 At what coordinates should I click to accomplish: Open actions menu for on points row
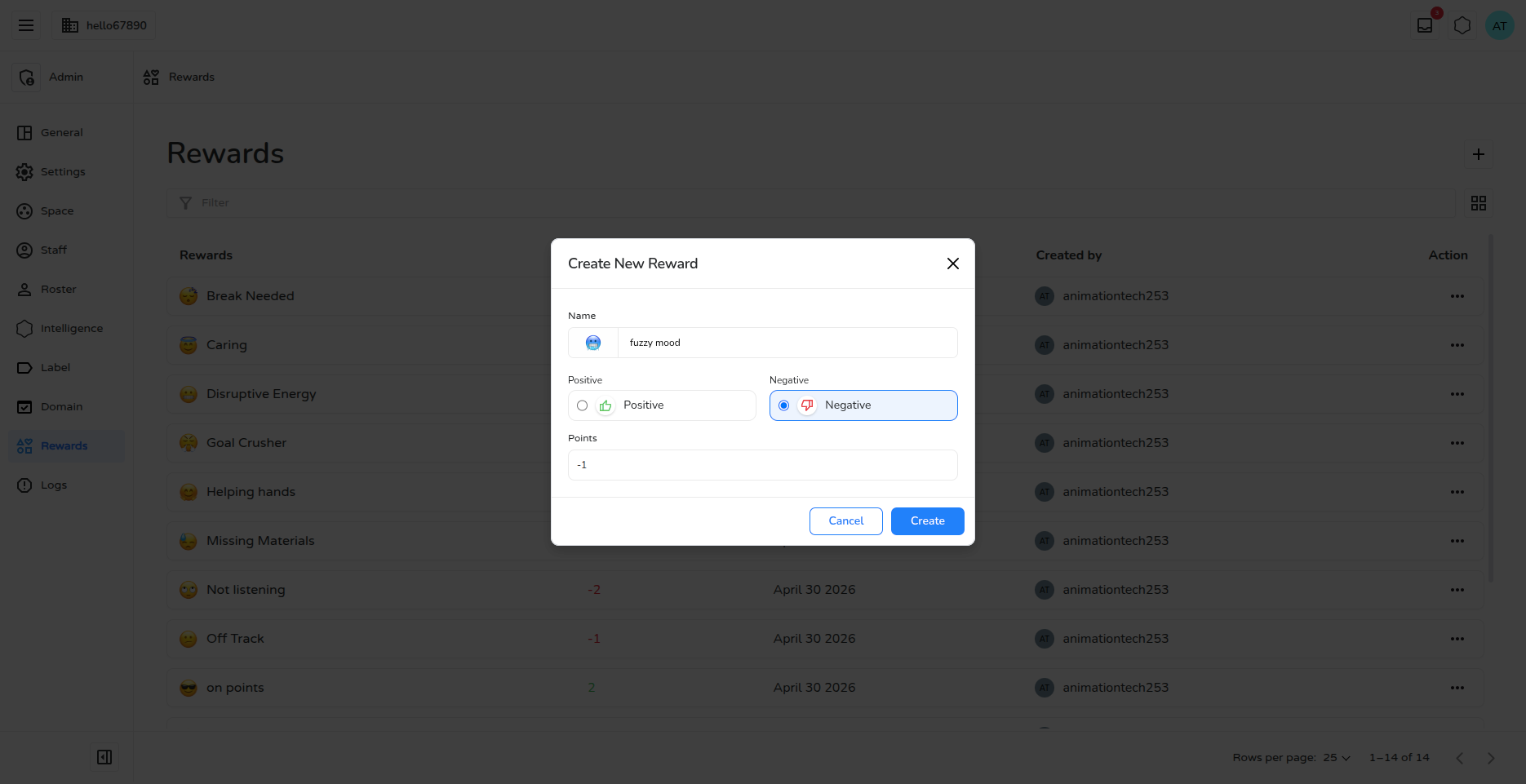point(1457,688)
